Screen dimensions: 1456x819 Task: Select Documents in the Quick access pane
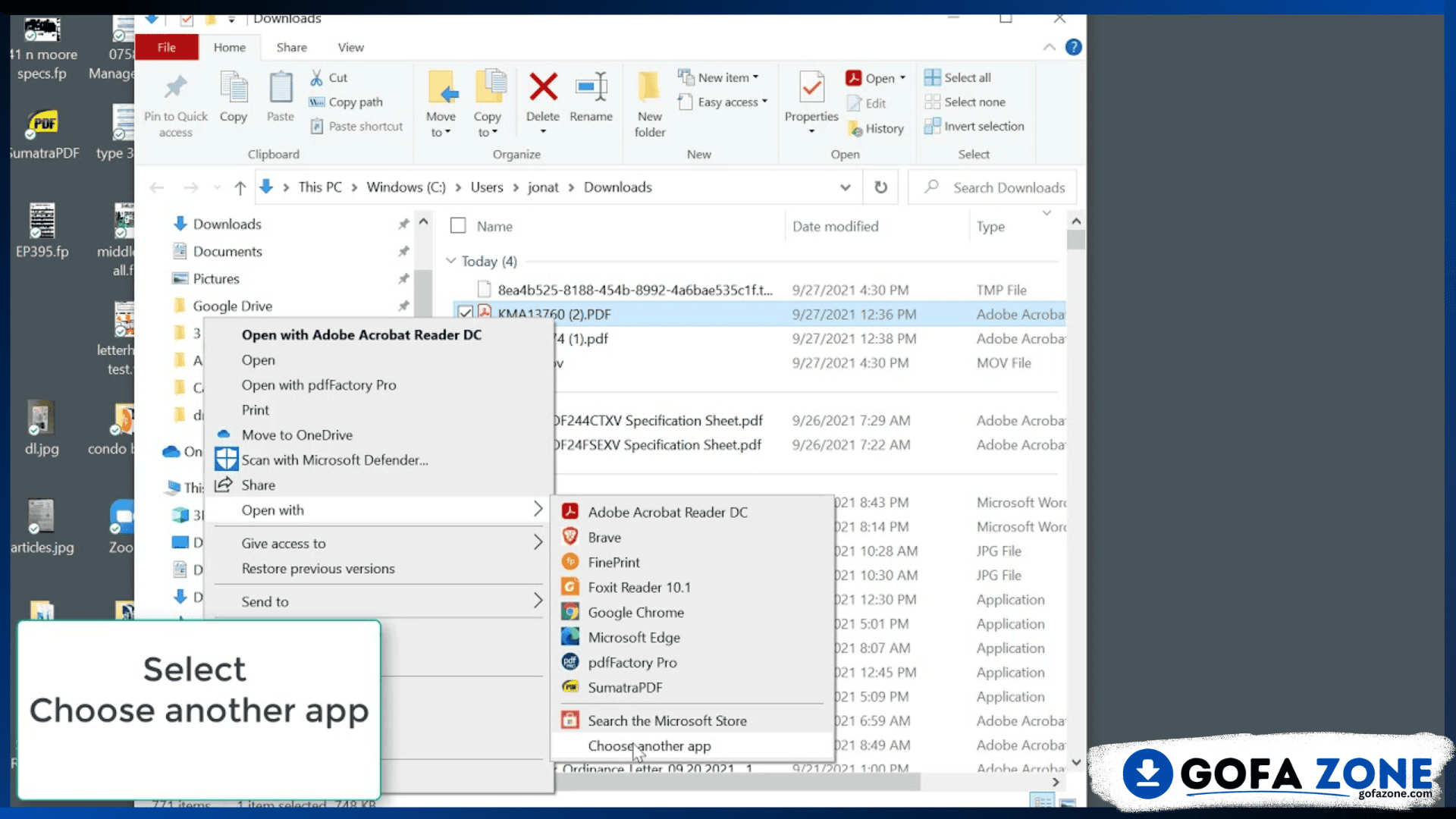point(227,251)
